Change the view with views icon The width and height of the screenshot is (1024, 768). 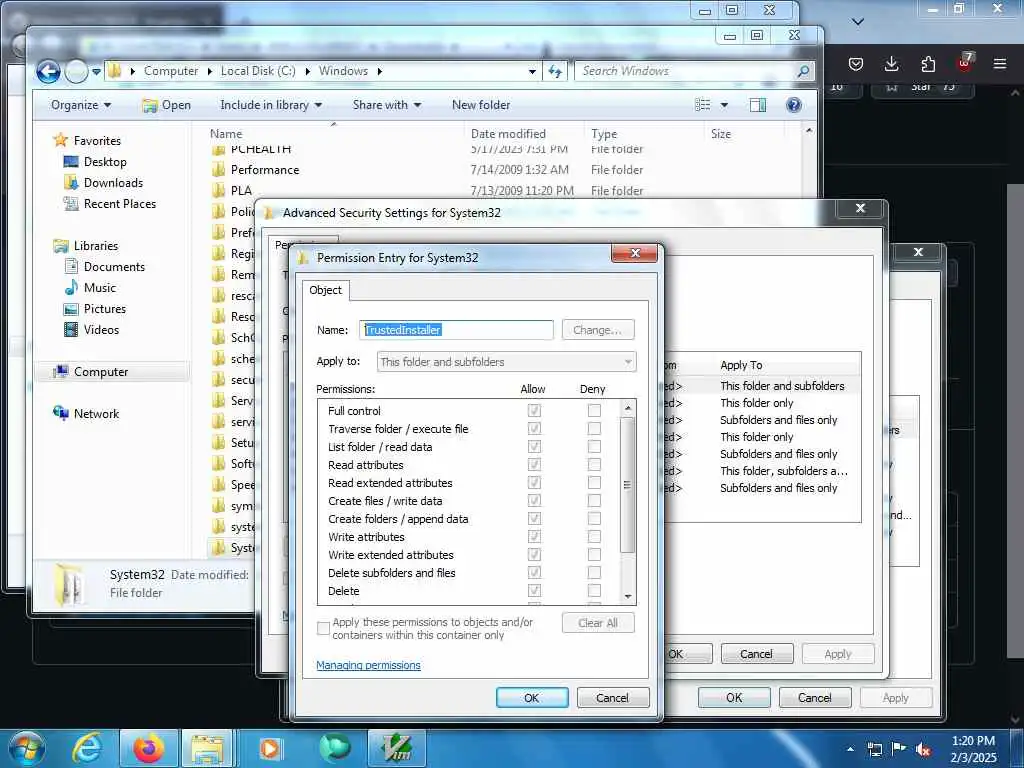tap(703, 105)
